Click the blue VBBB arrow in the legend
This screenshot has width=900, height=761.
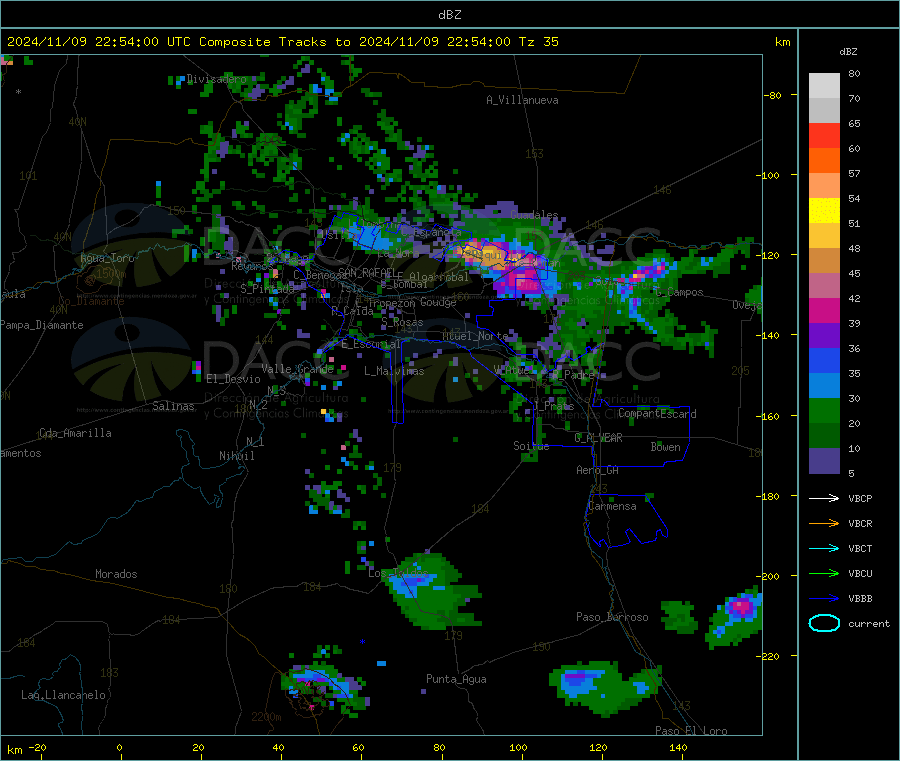coord(824,598)
